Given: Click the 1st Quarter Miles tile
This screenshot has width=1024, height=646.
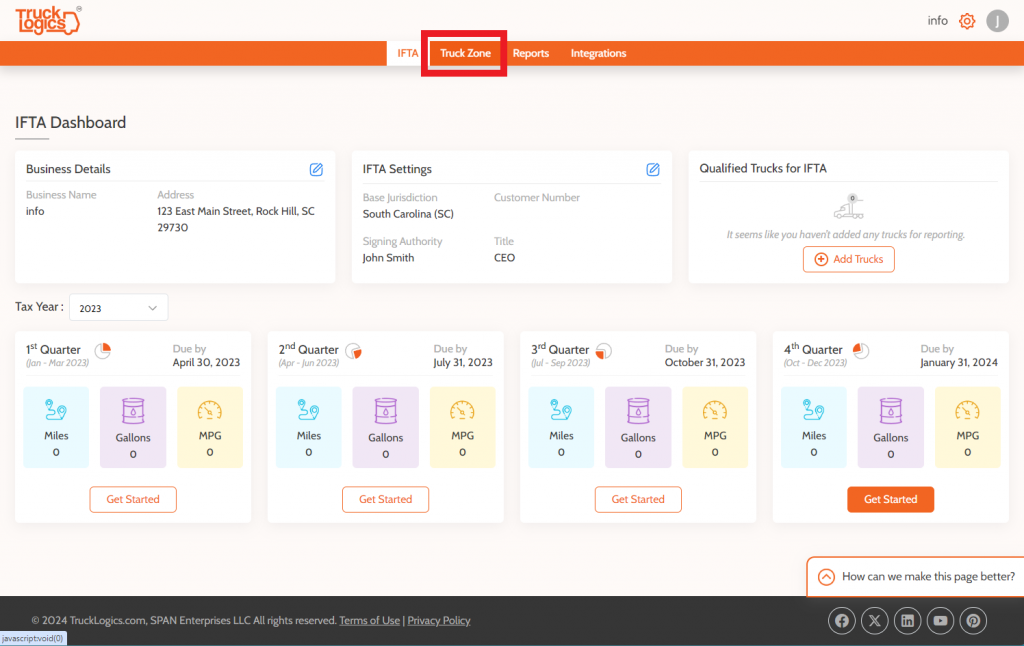Looking at the screenshot, I should [x=56, y=427].
